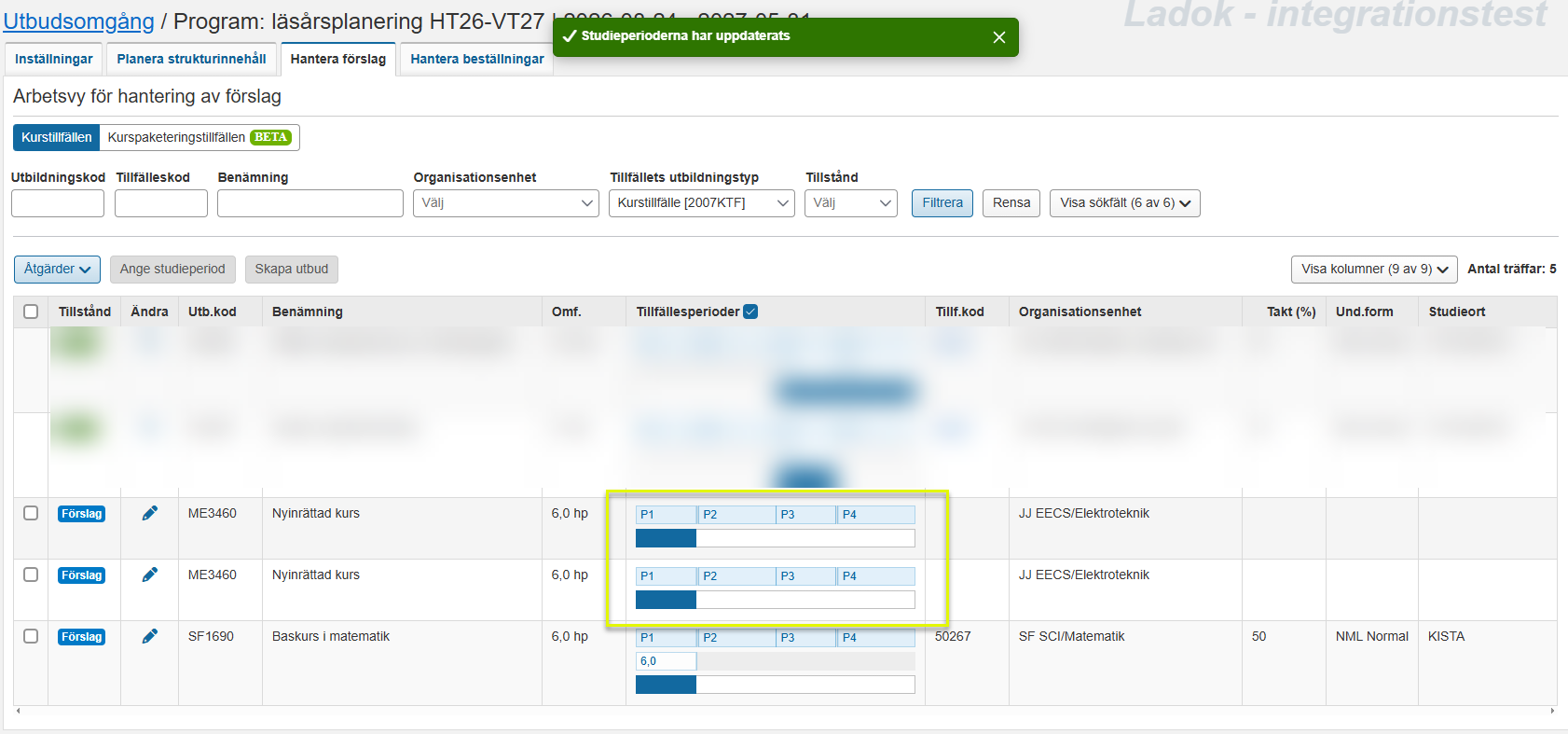1568x734 pixels.
Task: Follow the Utbudsomgång breadcrumb link
Action: point(78,21)
